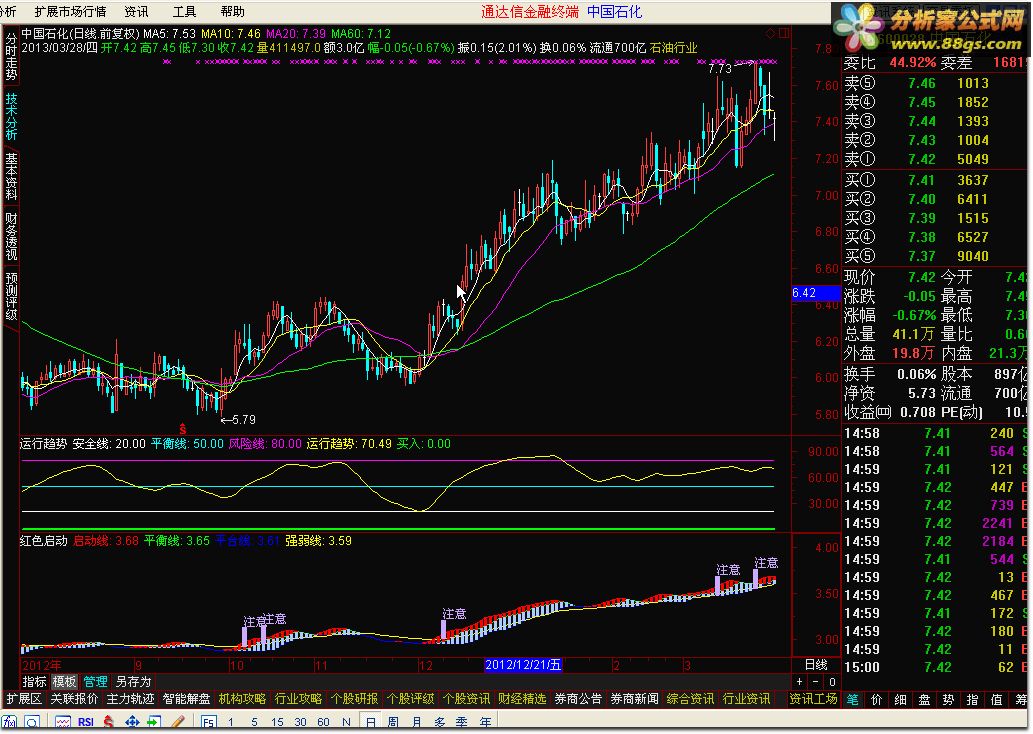Image resolution: width=1033 pixels, height=734 pixels.
Task: Select the 年 yearly period button
Action: click(x=486, y=722)
